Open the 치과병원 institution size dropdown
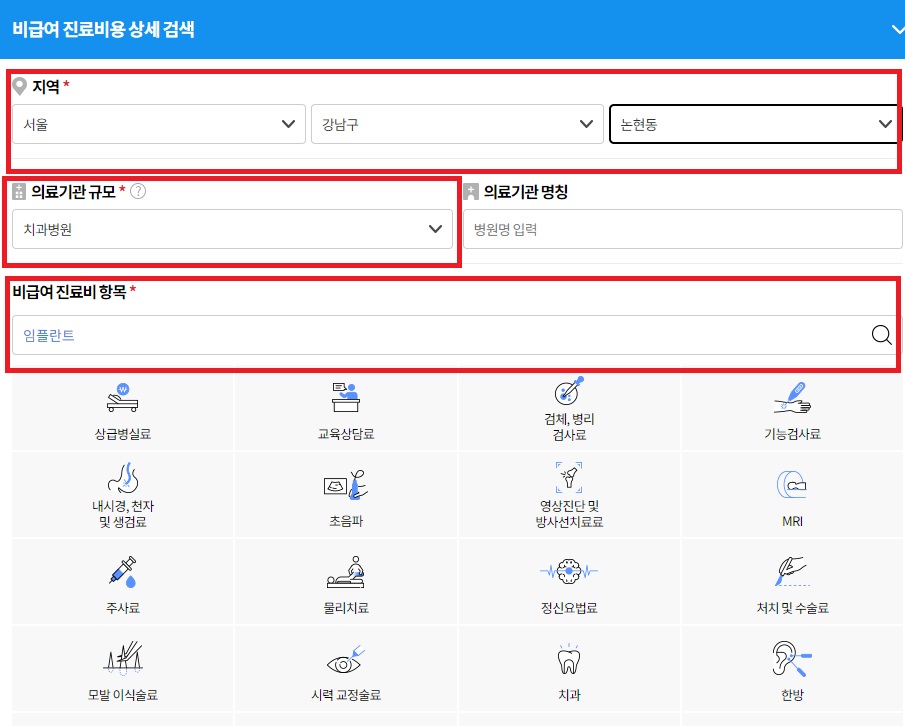905x726 pixels. 232,229
